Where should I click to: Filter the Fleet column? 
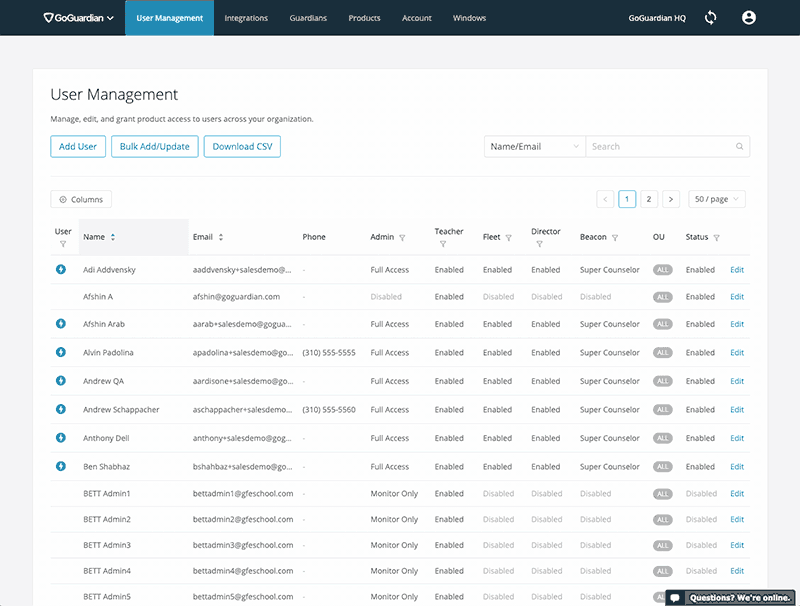[x=508, y=238]
